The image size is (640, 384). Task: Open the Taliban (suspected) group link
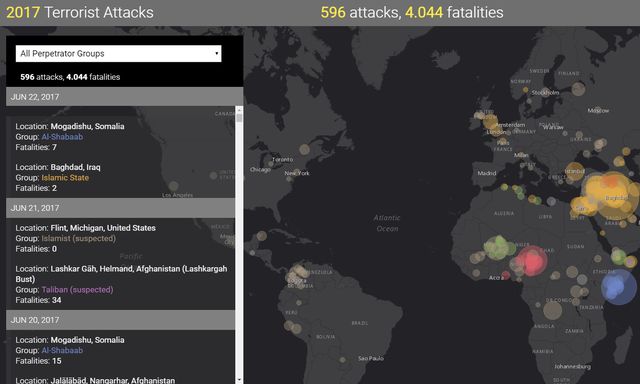pyautogui.click(x=77, y=290)
